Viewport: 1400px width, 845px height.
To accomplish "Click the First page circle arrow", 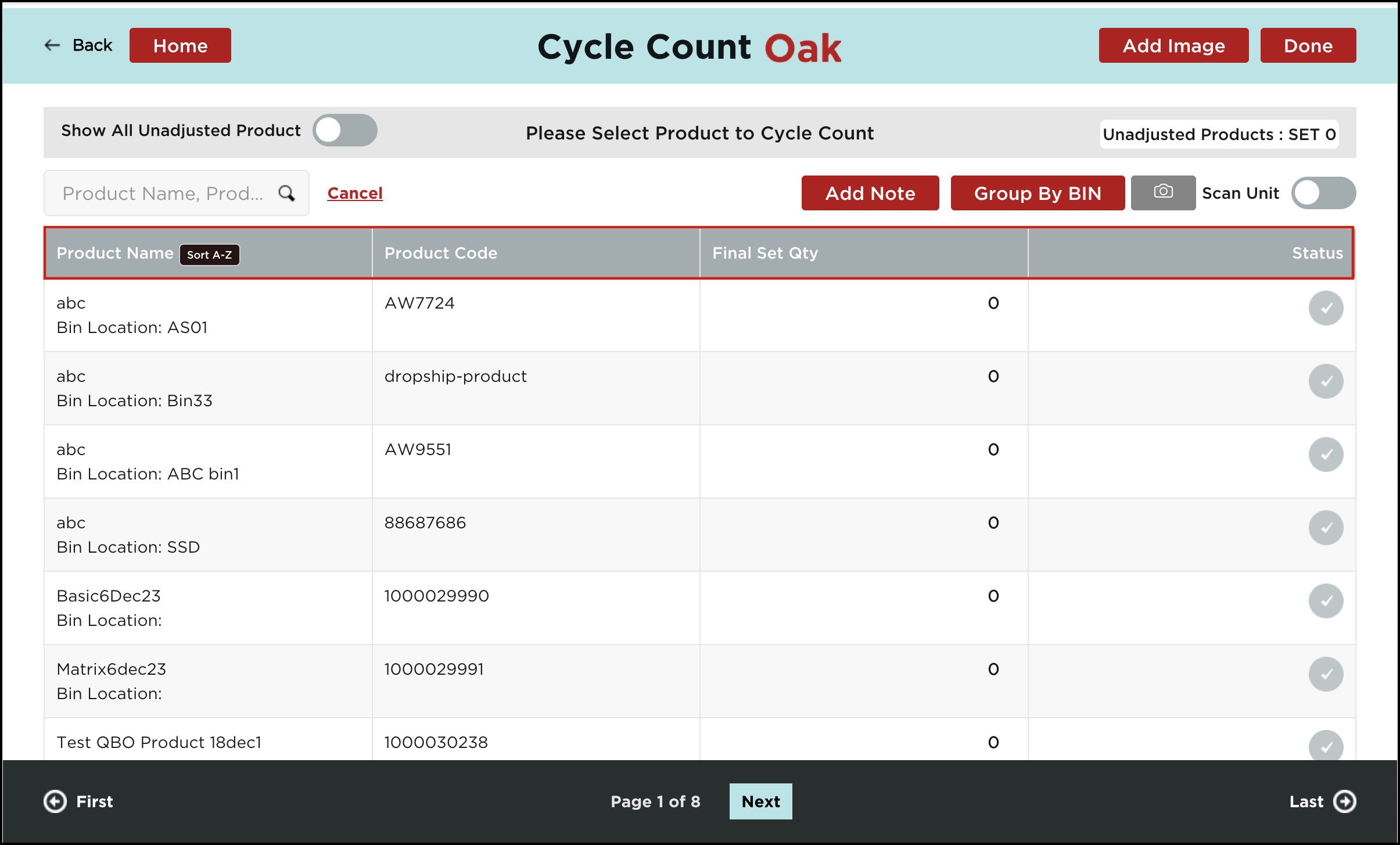I will [55, 801].
